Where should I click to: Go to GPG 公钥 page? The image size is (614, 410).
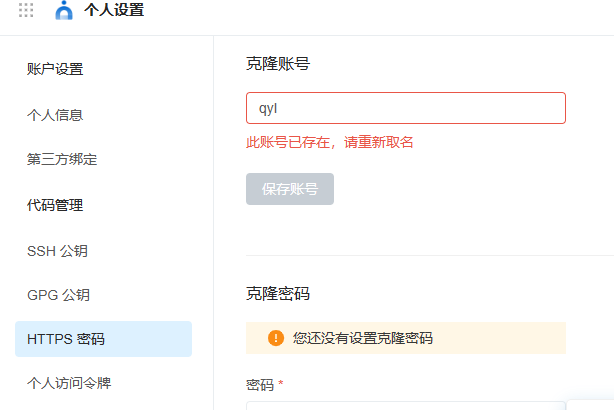click(58, 295)
